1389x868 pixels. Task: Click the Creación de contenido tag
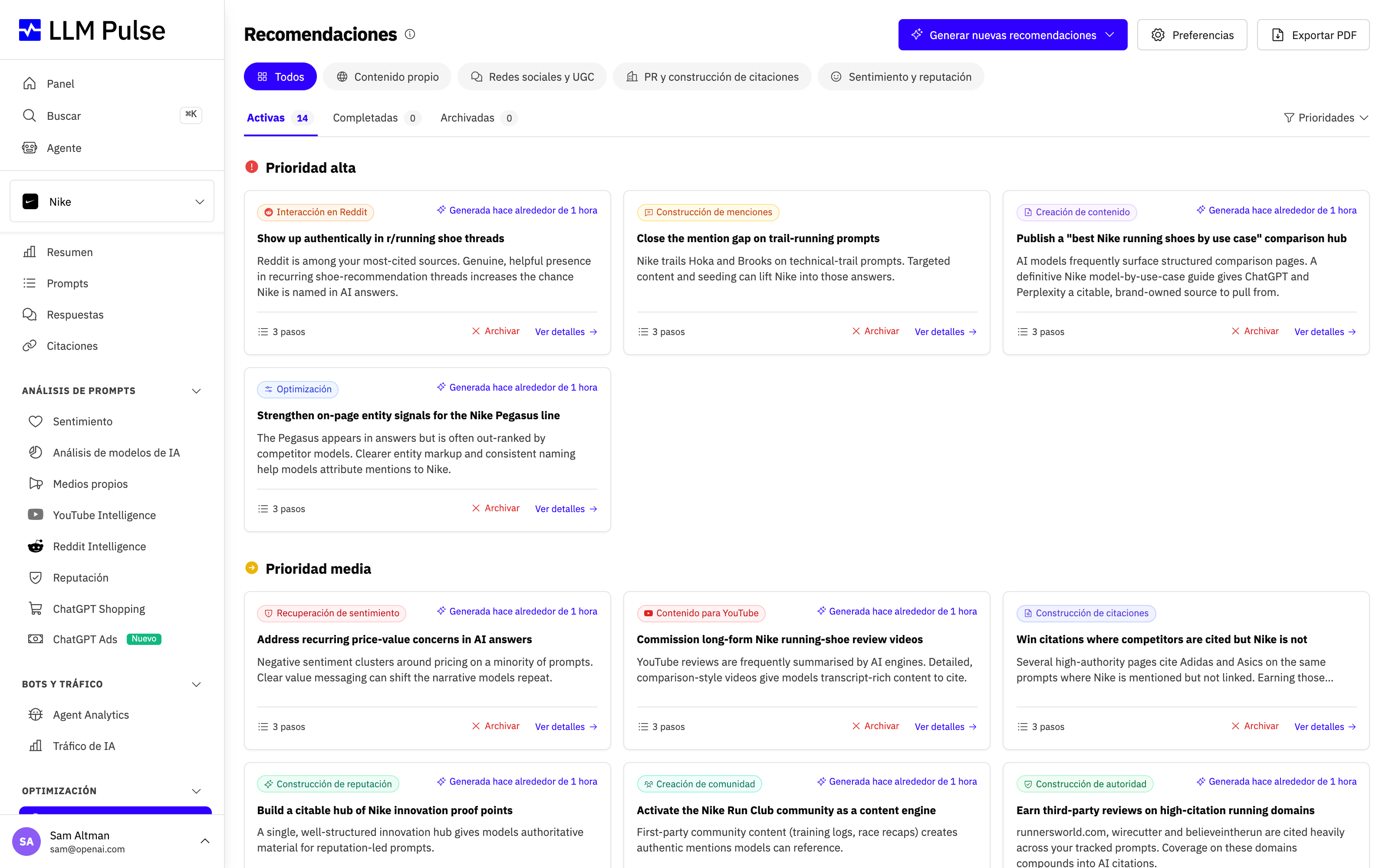tap(1076, 212)
